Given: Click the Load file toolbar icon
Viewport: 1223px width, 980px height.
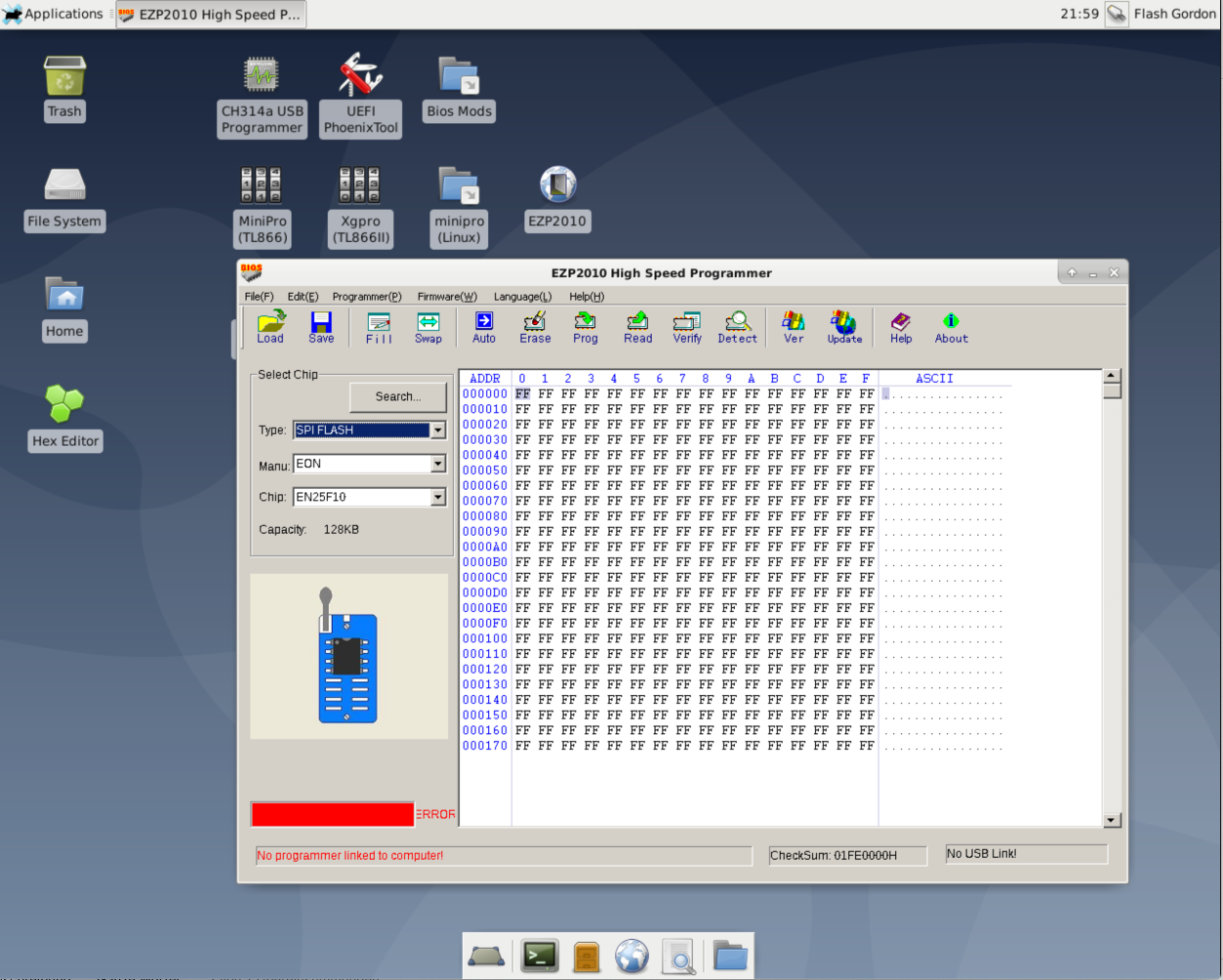Looking at the screenshot, I should coord(270,326).
